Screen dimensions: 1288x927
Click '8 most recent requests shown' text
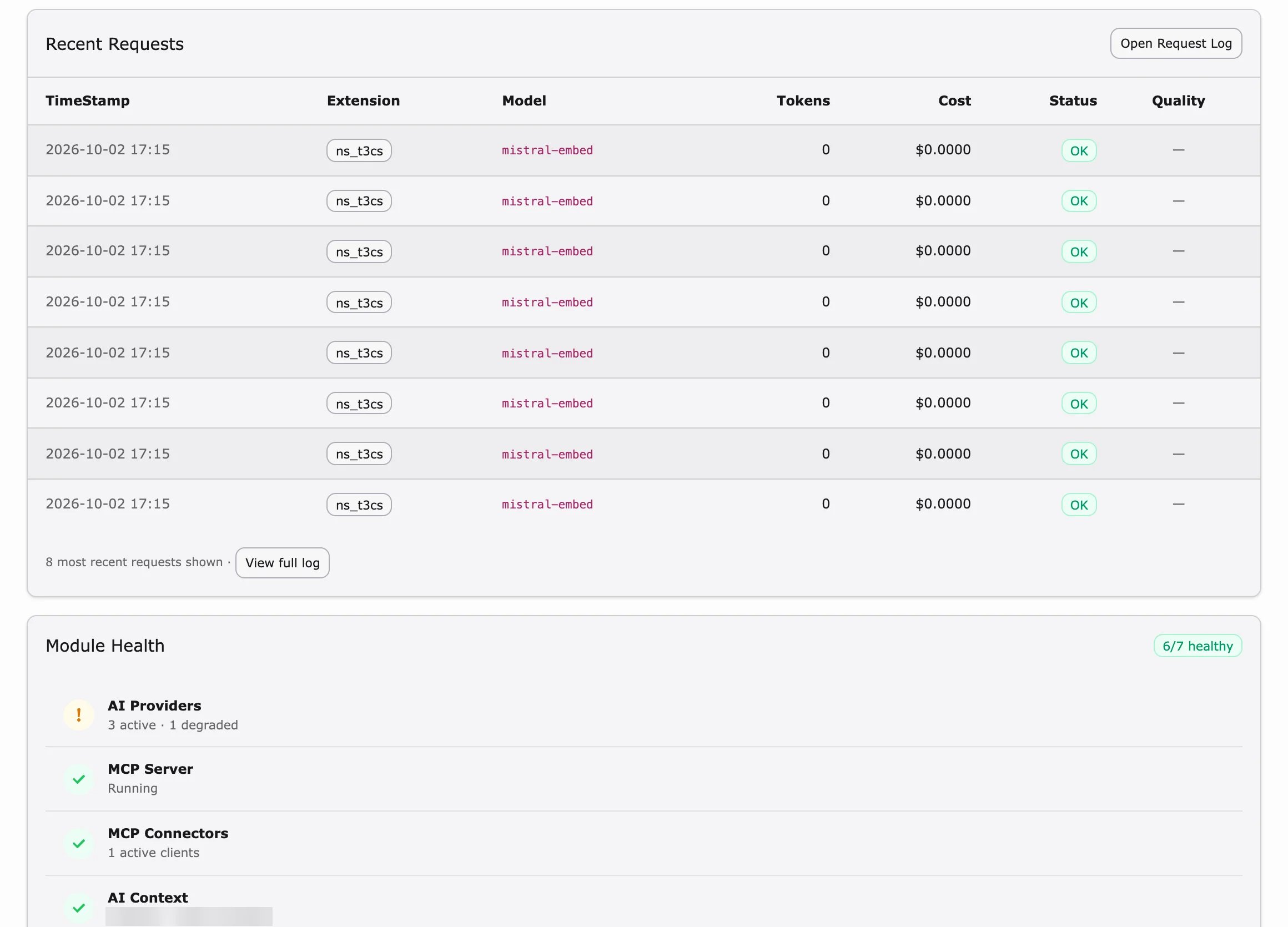tap(134, 562)
